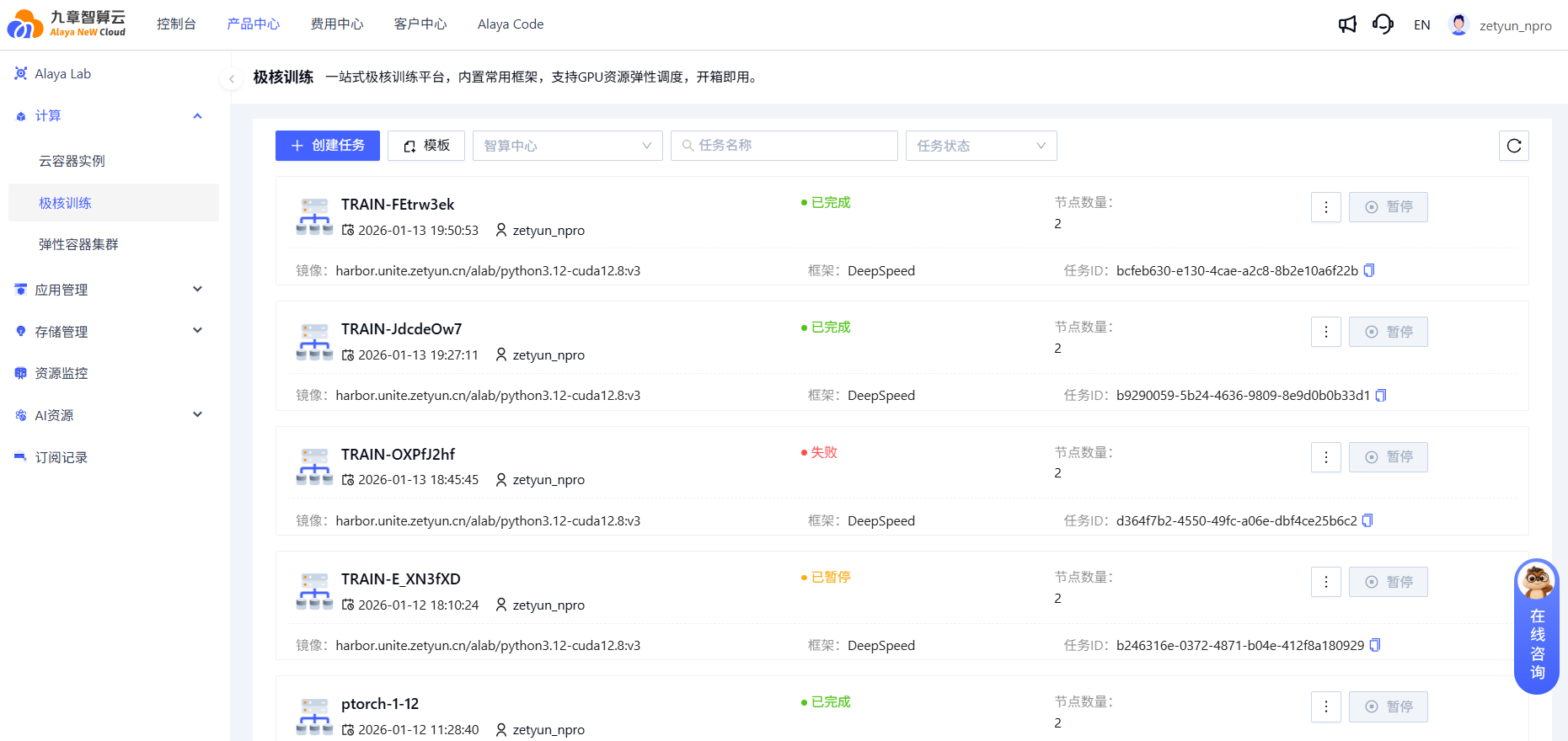Click the Alaya Lab sidebar icon

21,74
